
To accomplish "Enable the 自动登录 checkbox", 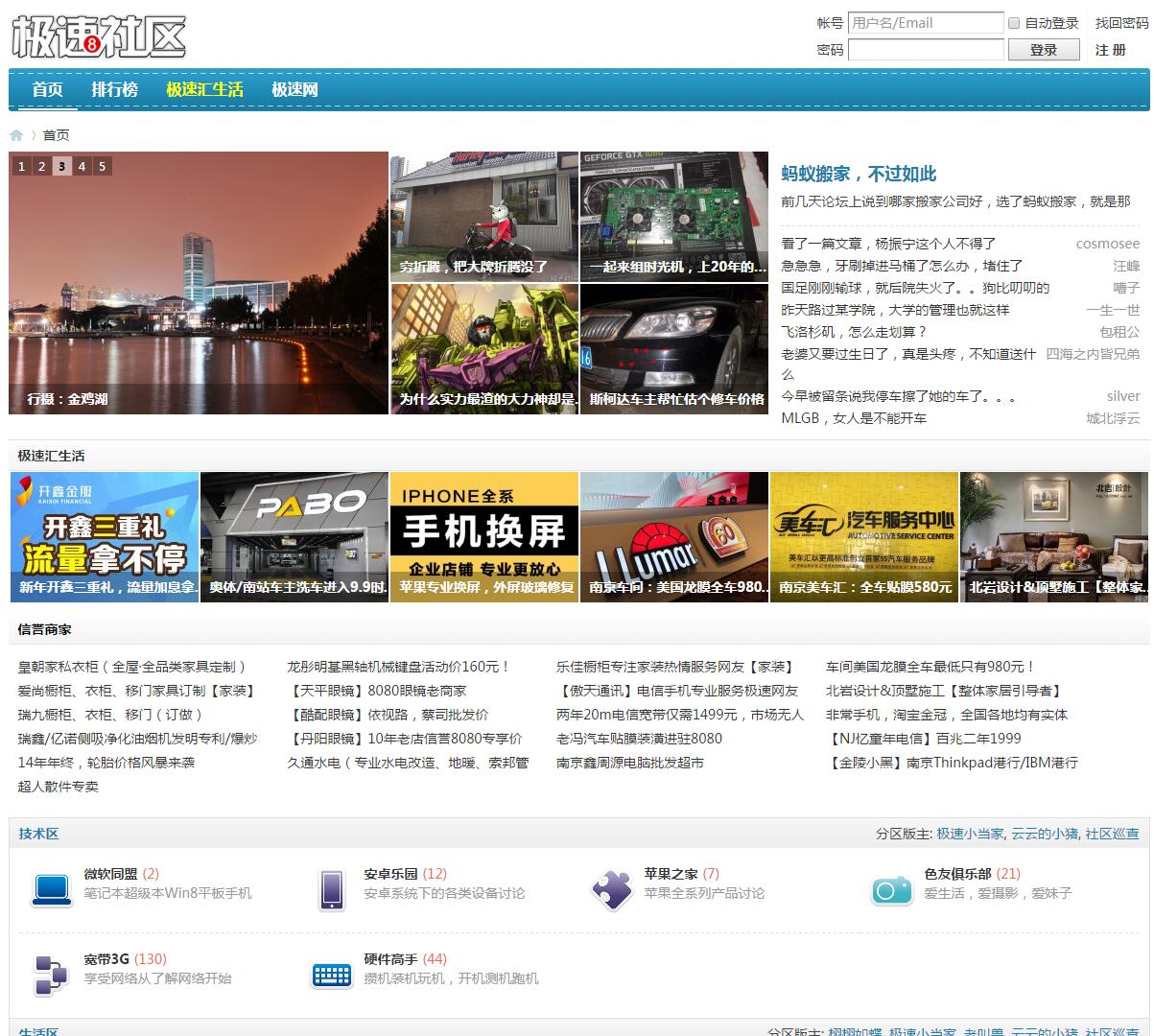I will pos(1013,23).
